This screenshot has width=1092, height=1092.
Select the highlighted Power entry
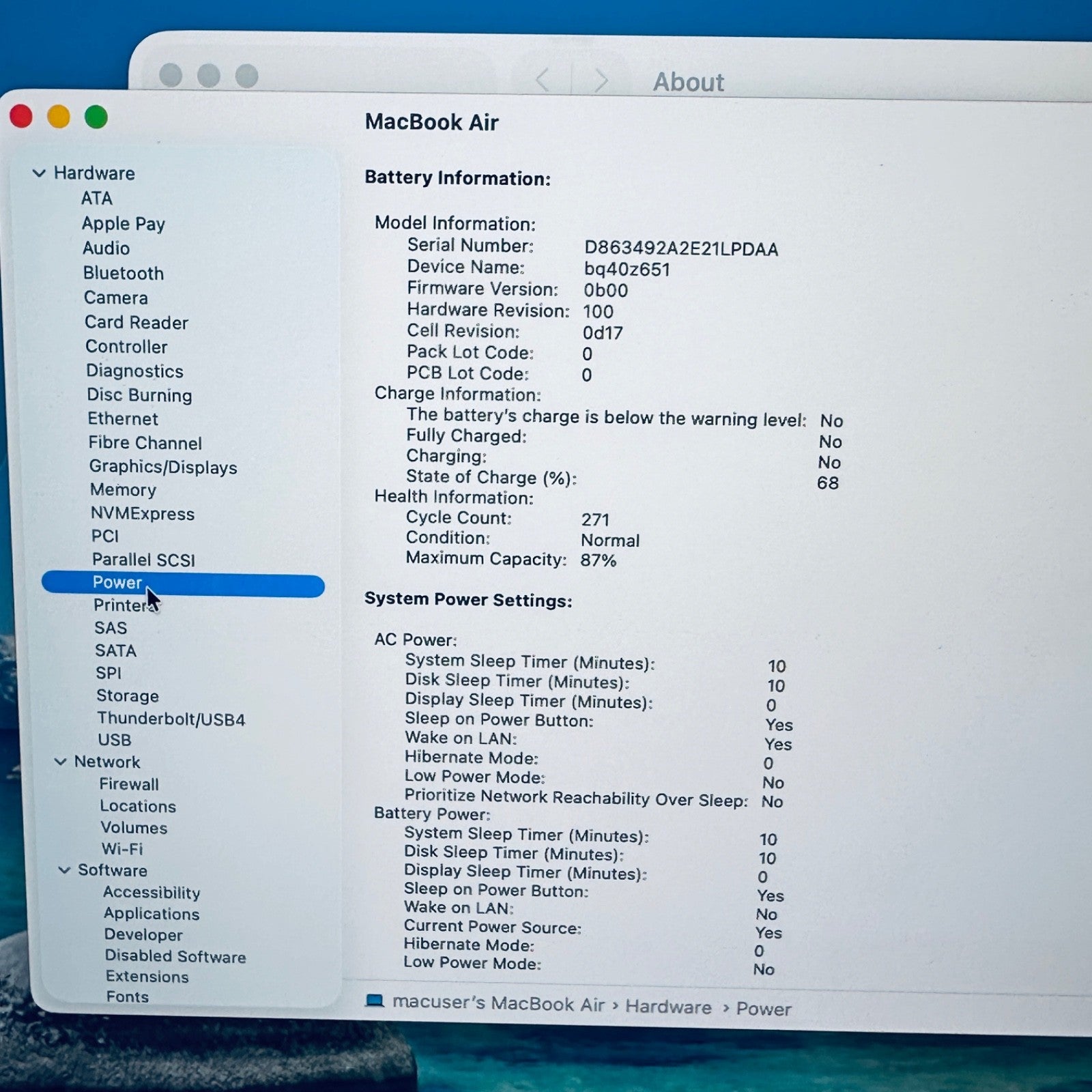pos(183,584)
